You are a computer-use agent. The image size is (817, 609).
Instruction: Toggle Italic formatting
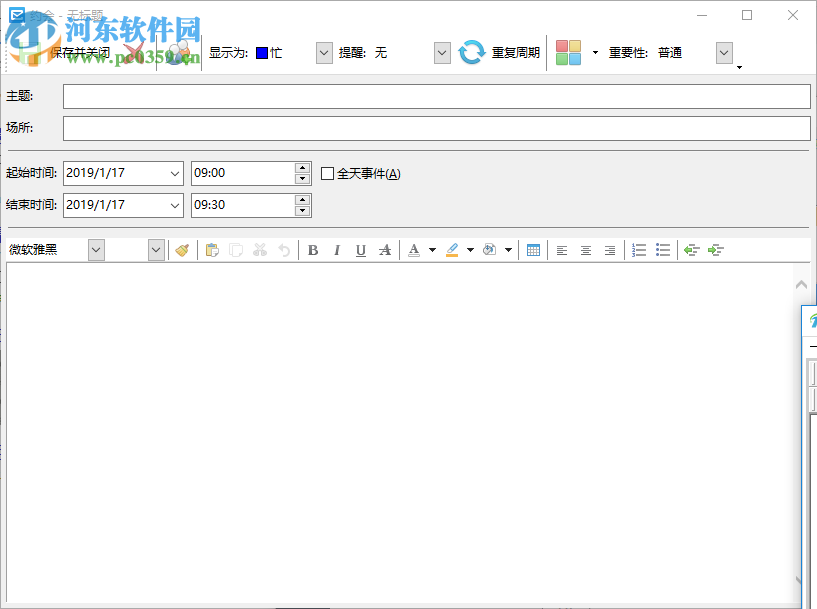337,250
